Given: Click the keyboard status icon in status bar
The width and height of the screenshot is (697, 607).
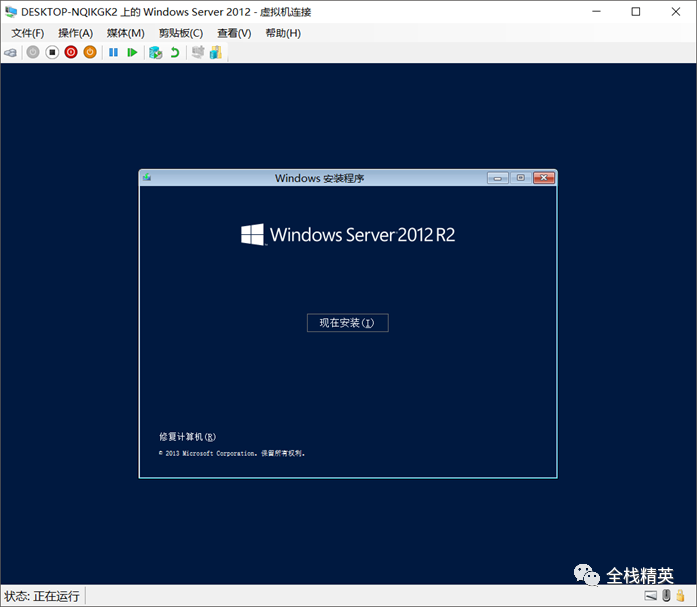Looking at the screenshot, I should tap(650, 595).
